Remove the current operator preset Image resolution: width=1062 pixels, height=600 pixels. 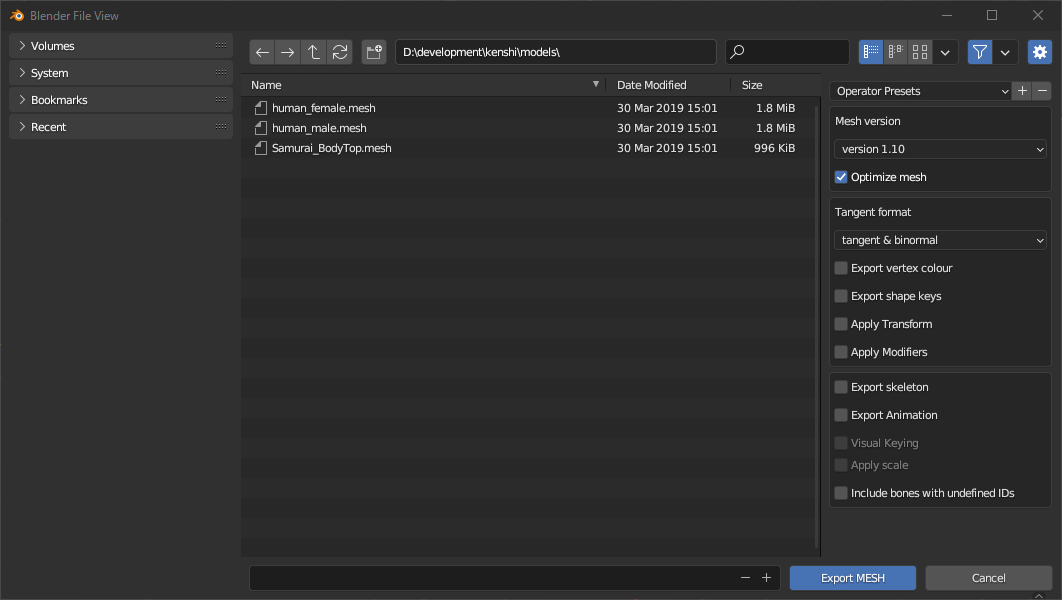(1042, 91)
